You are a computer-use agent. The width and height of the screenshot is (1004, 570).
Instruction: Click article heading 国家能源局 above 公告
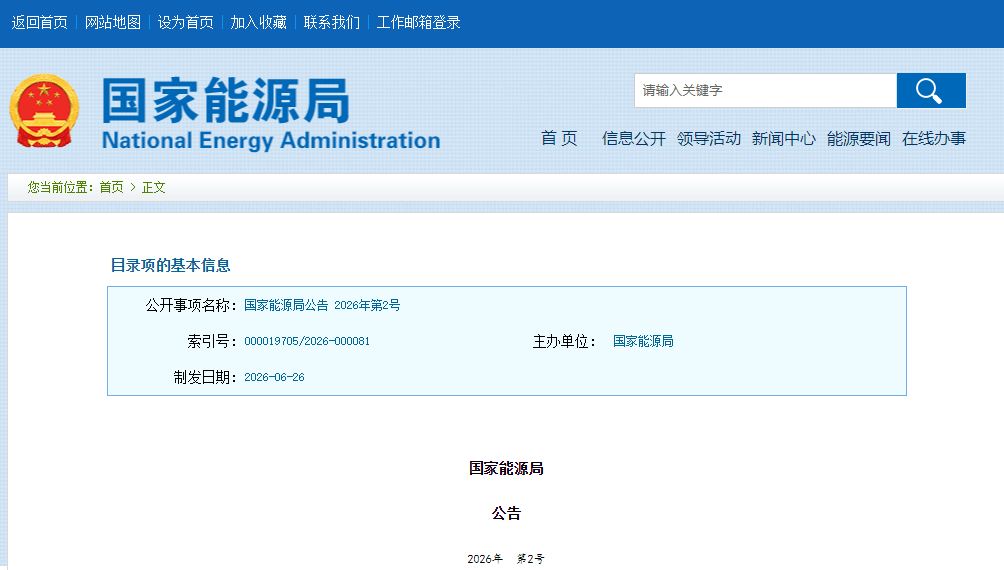pyautogui.click(x=506, y=468)
